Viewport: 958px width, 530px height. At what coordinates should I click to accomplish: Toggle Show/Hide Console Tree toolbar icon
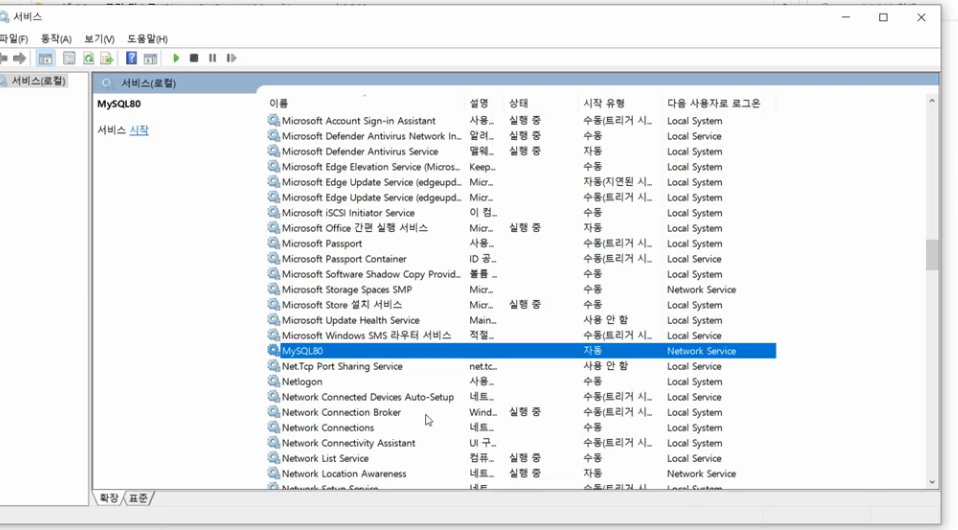coord(45,58)
